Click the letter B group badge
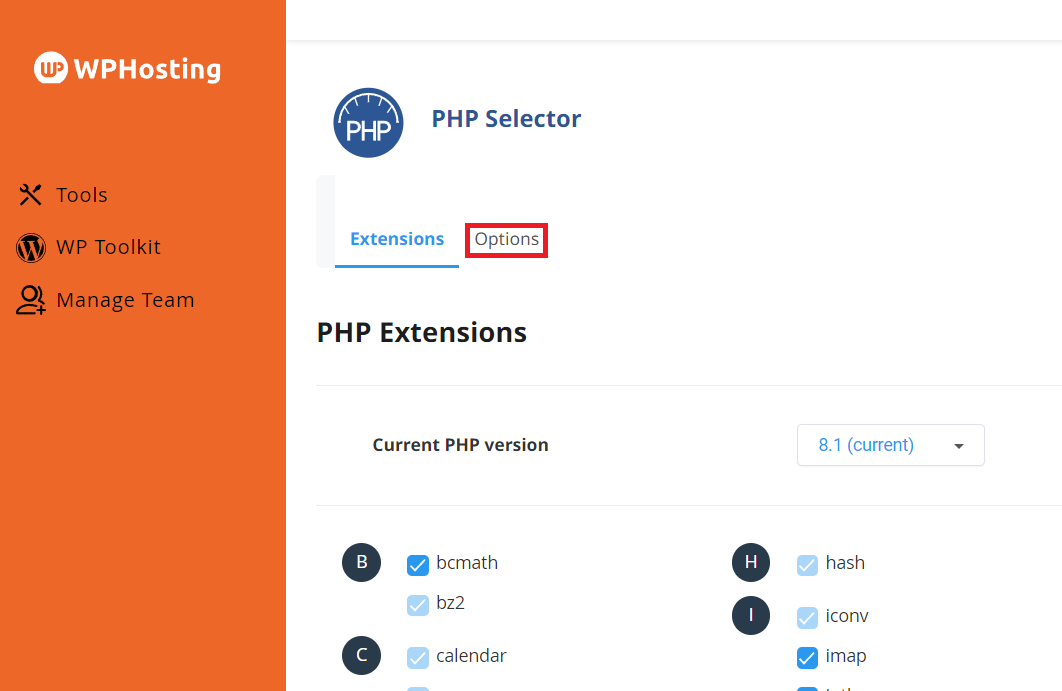The image size is (1062, 691). click(x=361, y=563)
